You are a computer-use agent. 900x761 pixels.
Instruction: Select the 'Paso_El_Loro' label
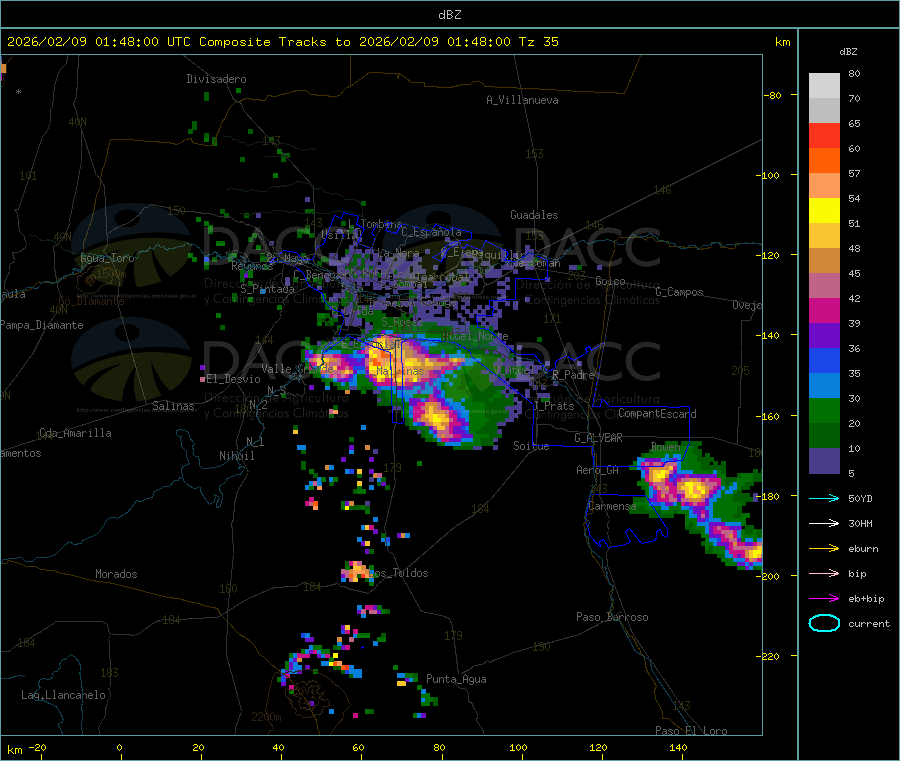click(x=692, y=731)
